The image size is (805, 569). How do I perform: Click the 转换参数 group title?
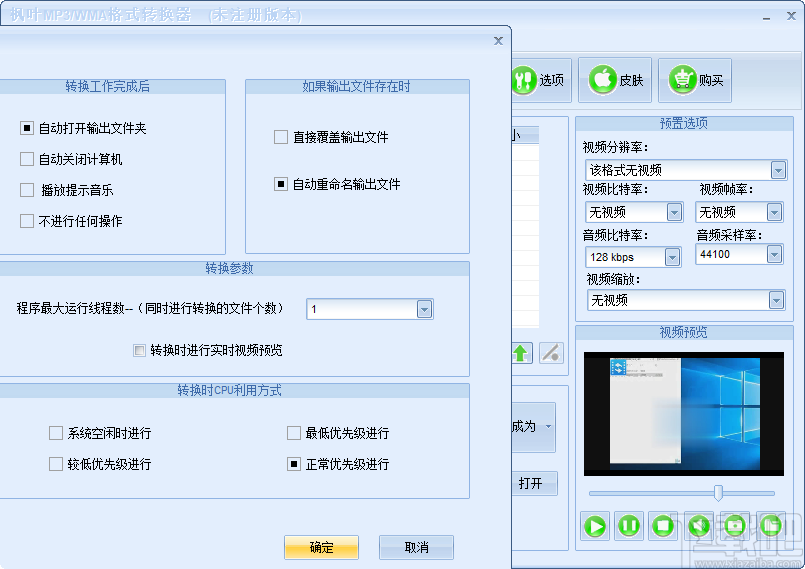(x=229, y=269)
